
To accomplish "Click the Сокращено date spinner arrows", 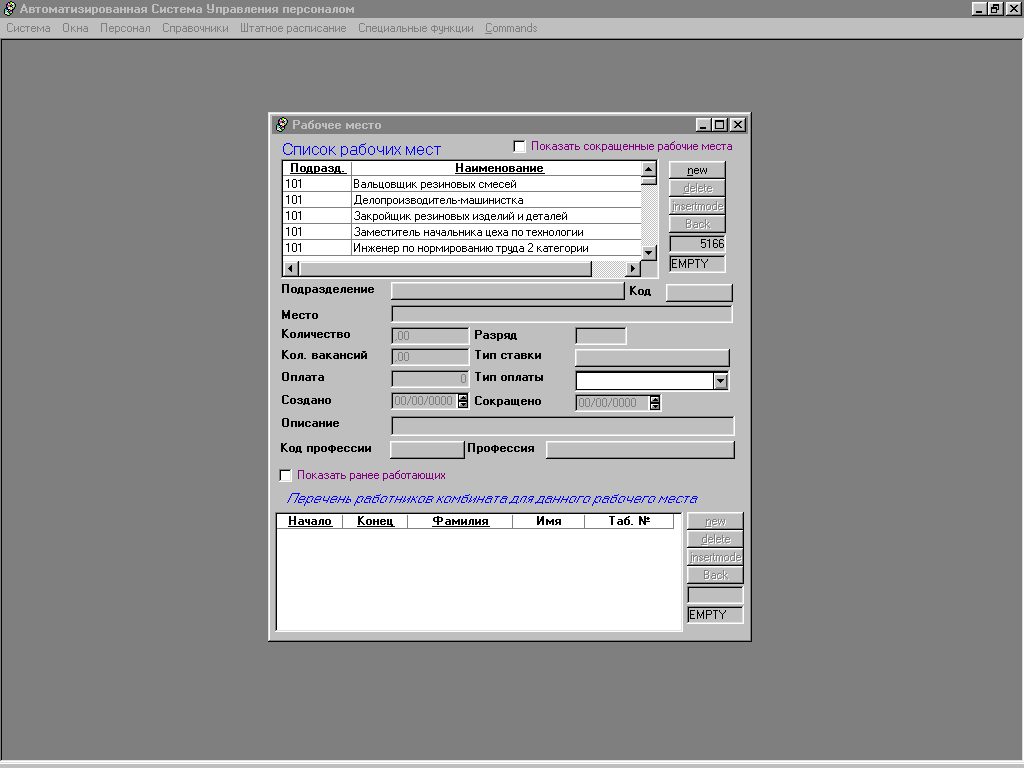I will (655, 403).
